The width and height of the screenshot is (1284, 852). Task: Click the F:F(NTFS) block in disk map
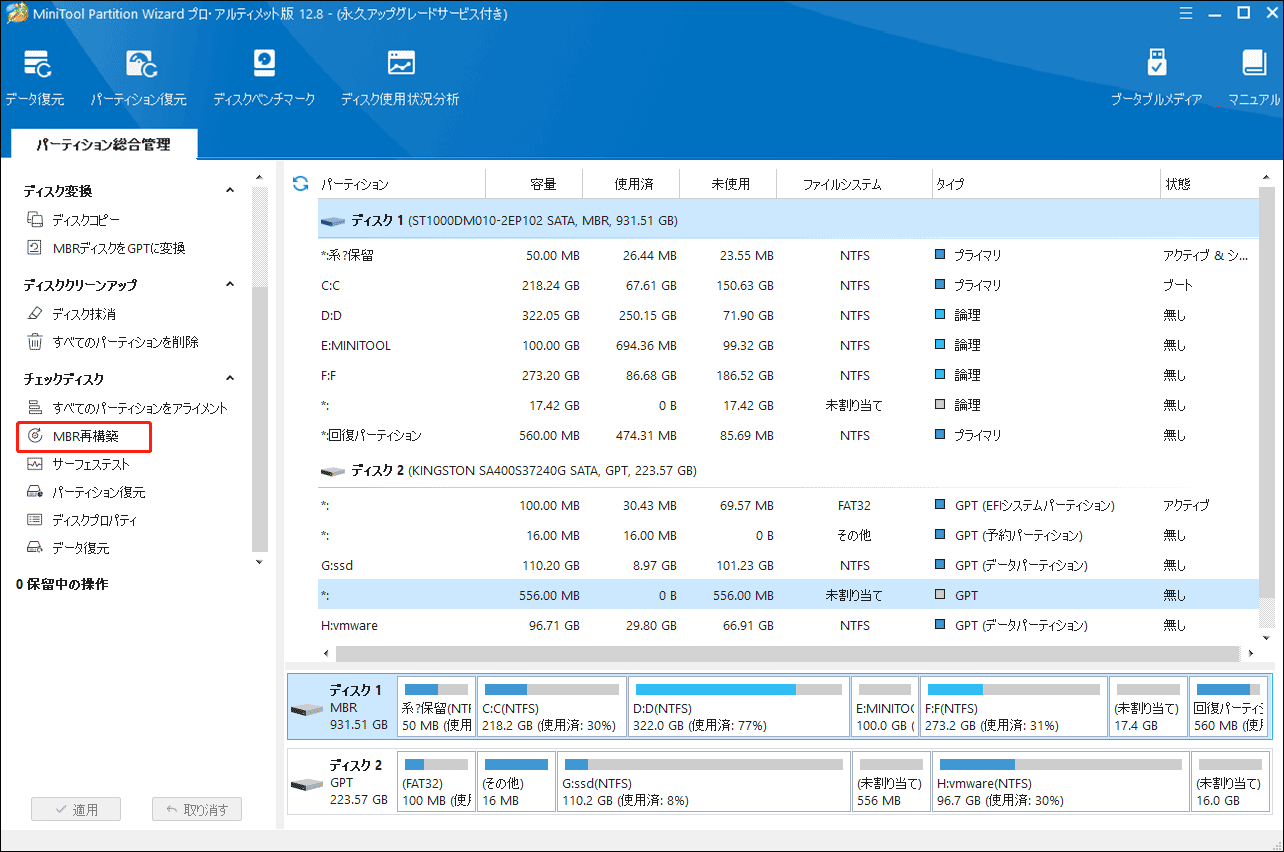coord(1013,707)
